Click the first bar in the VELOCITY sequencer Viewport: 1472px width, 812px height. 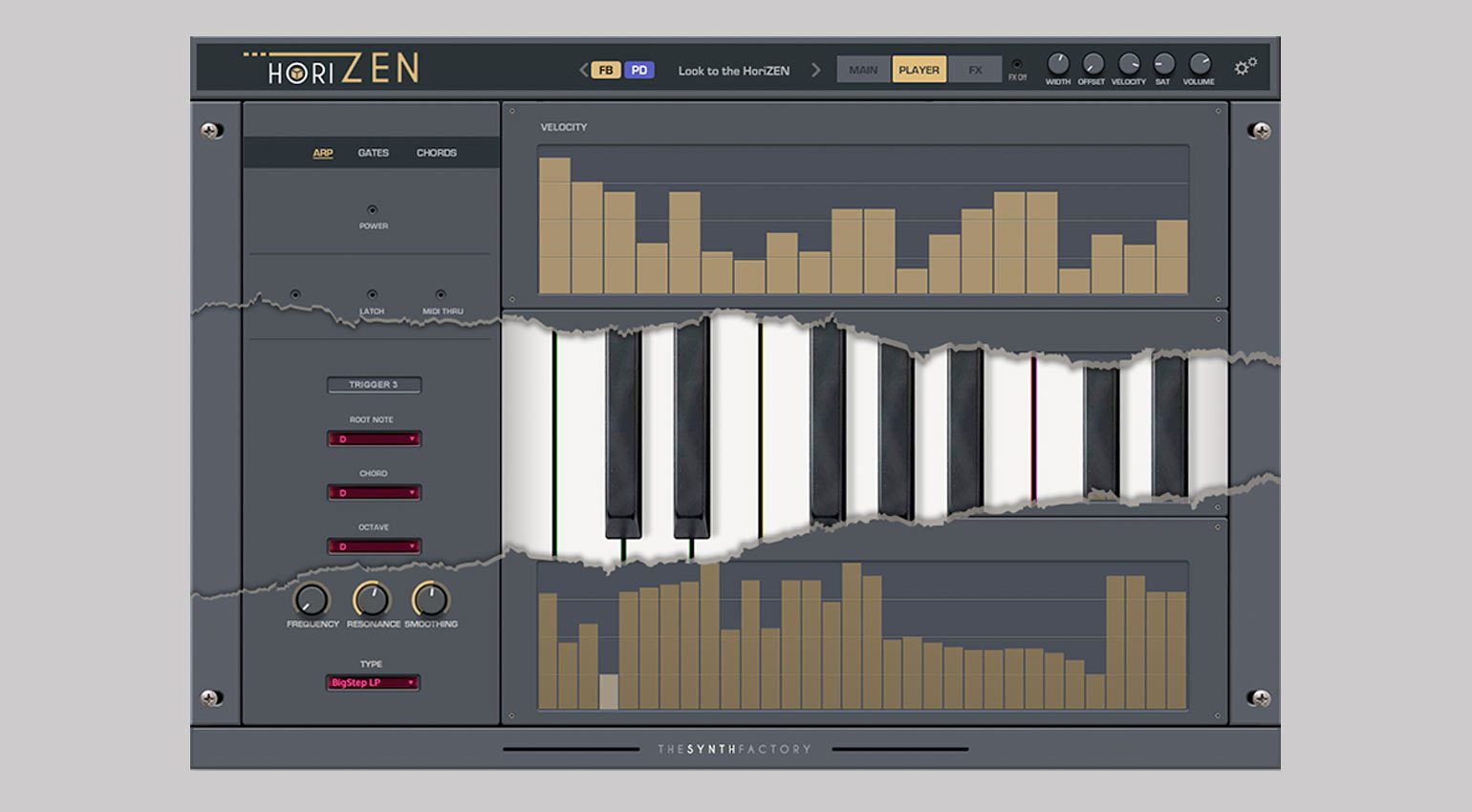[554, 225]
